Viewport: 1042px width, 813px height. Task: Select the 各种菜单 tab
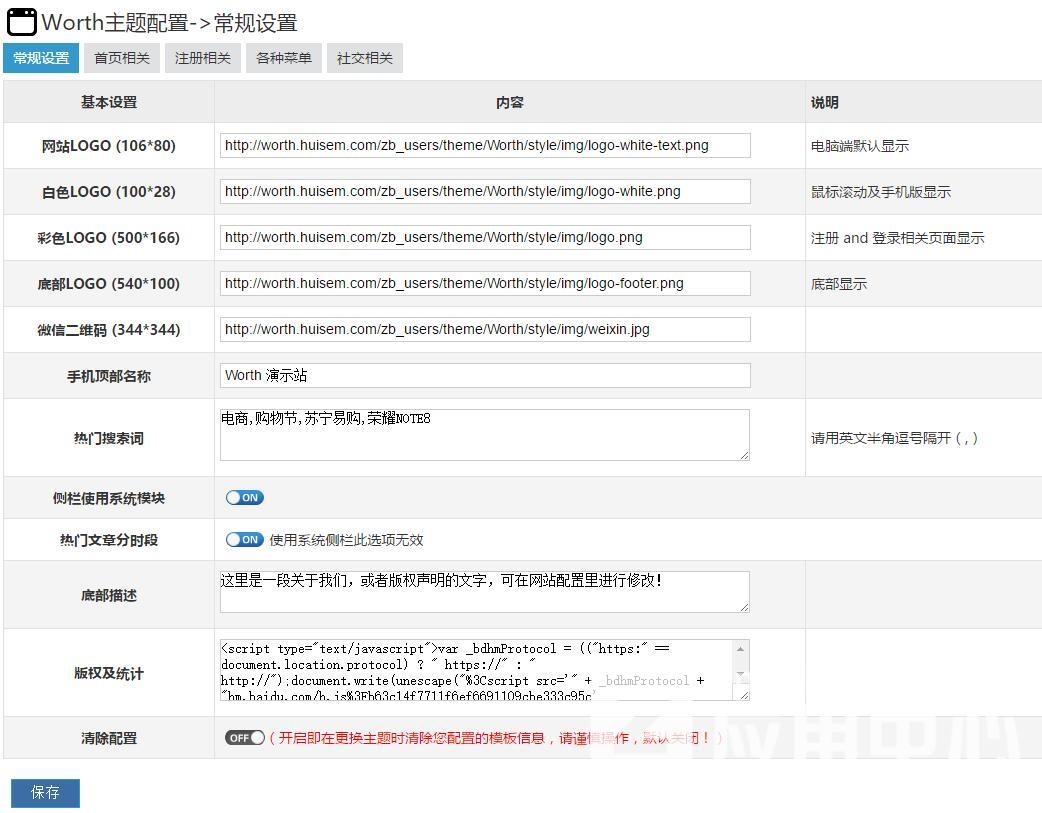(x=284, y=58)
